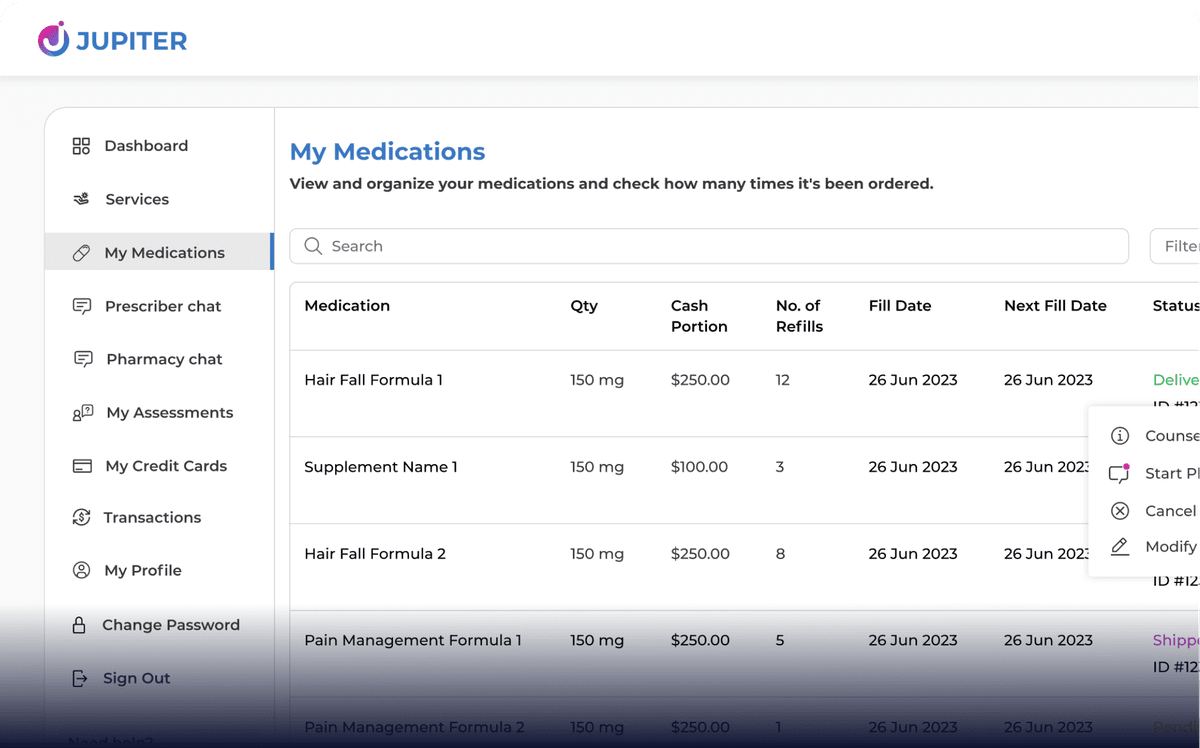
Task: Click the credit card icon in sidebar
Action: tap(82, 466)
